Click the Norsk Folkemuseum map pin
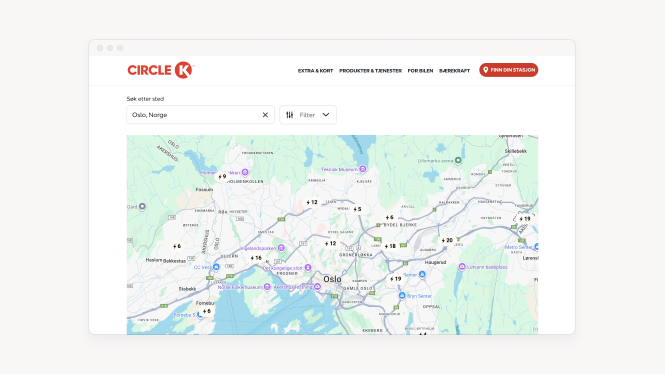Screen dimensions: 665x374 [x=267, y=287]
